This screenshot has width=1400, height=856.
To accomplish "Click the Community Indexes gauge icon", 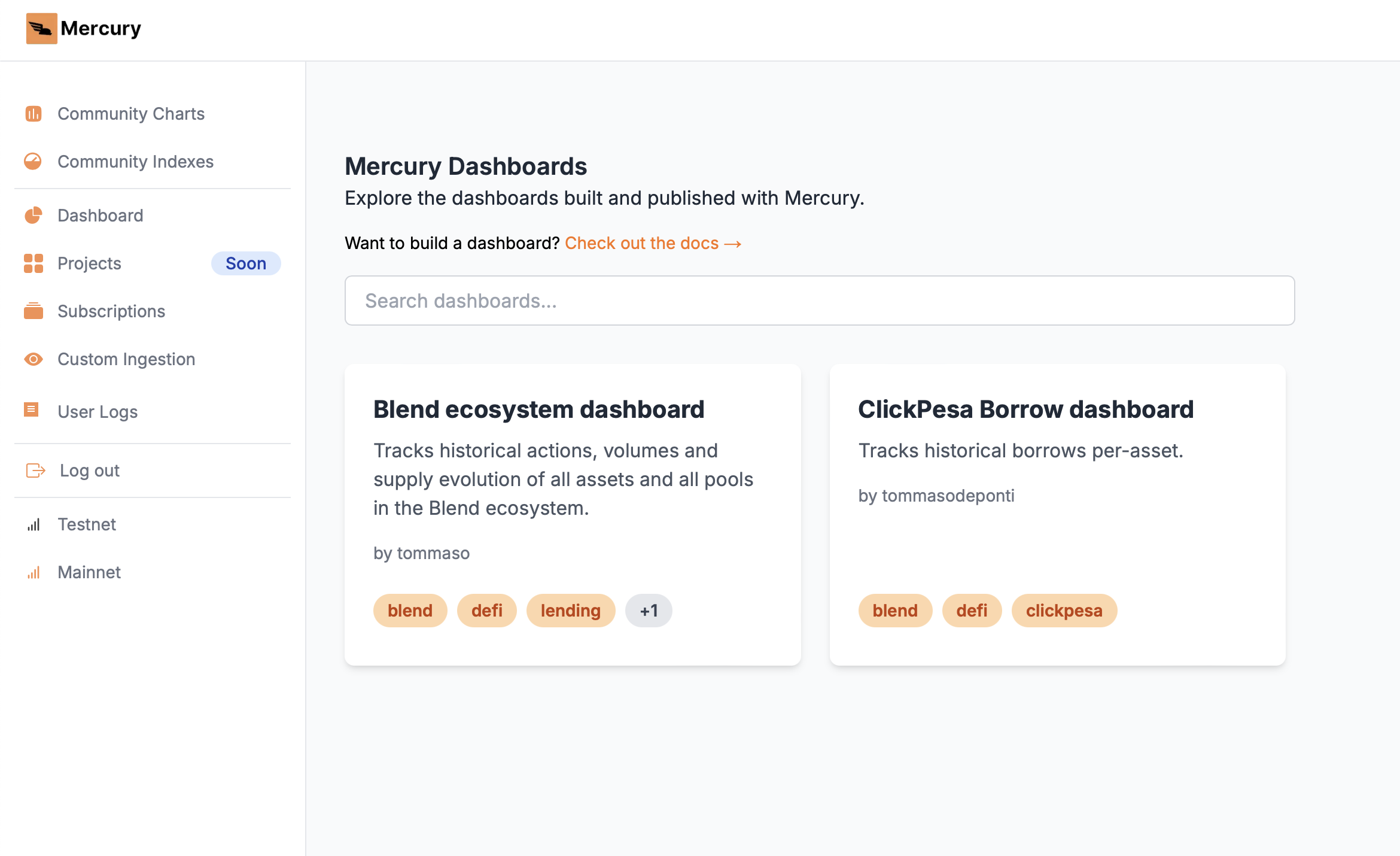I will tap(34, 162).
